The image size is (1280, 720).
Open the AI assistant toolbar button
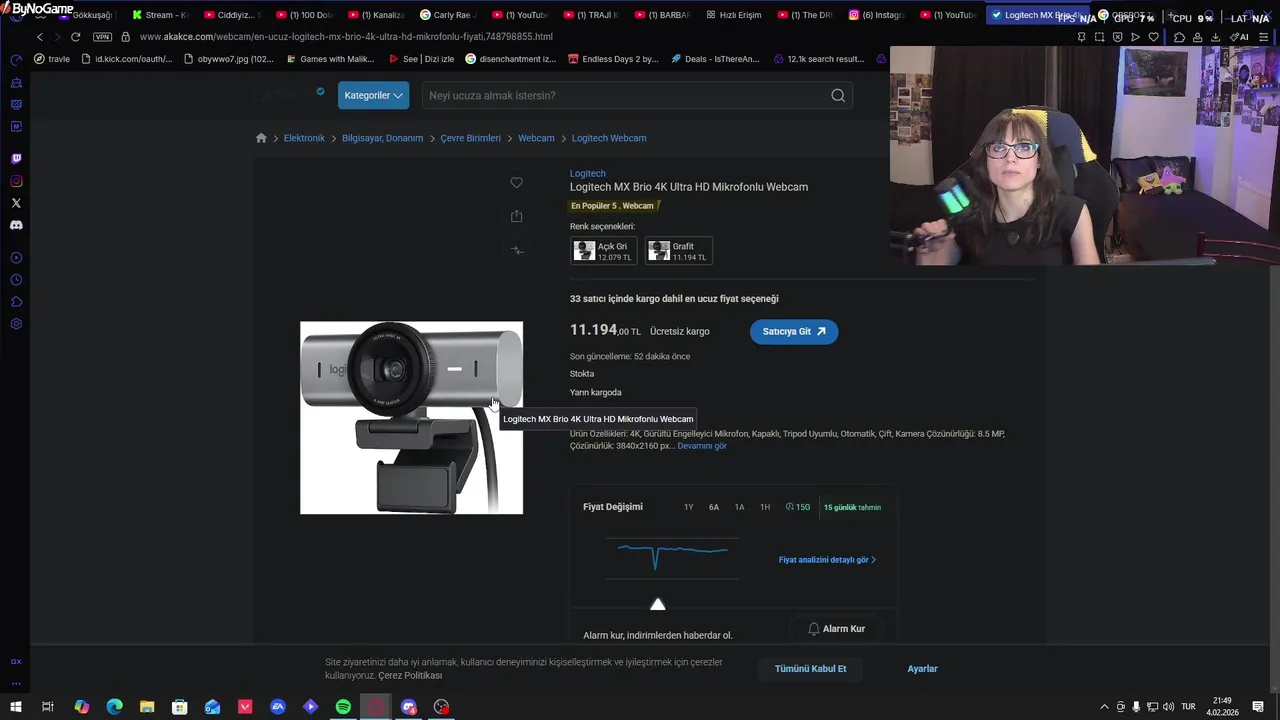point(1240,37)
